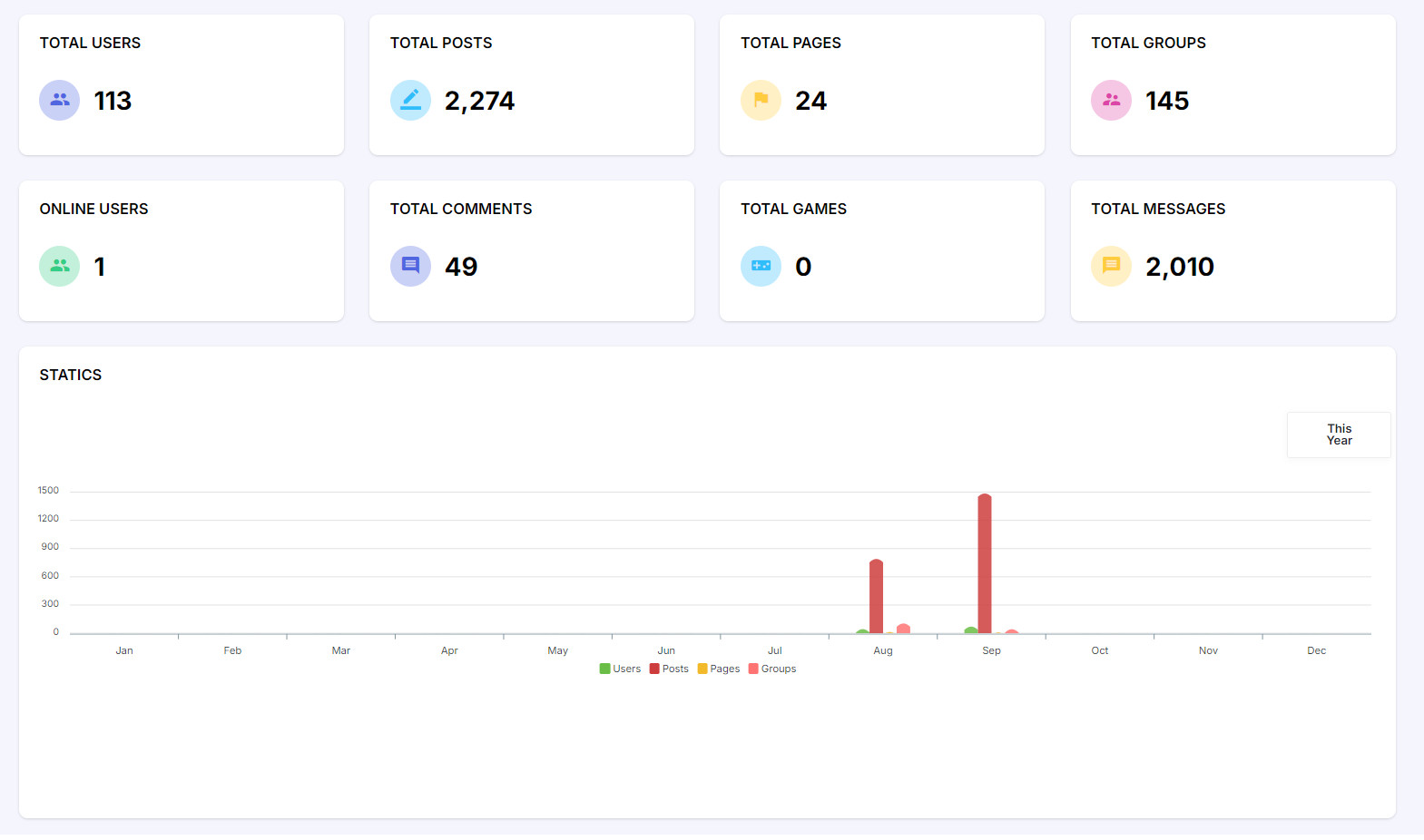Click the 2,274 total posts value
The image size is (1424, 840).
[479, 101]
